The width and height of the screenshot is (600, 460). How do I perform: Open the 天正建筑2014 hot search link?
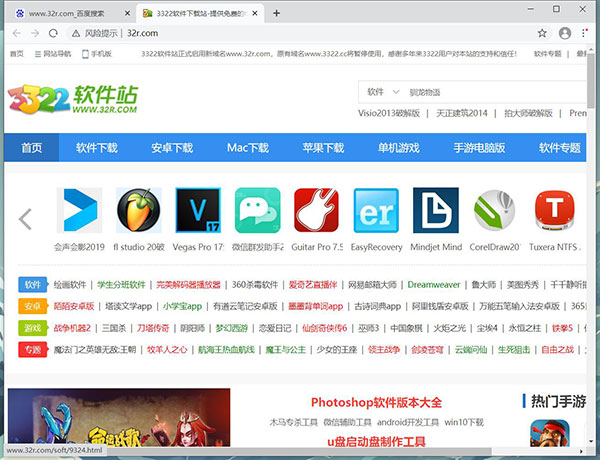pos(461,113)
